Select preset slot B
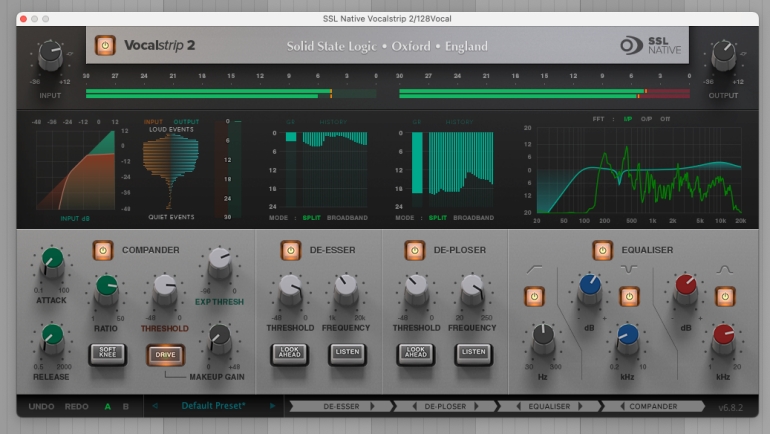This screenshot has width=770, height=434. tap(126, 407)
